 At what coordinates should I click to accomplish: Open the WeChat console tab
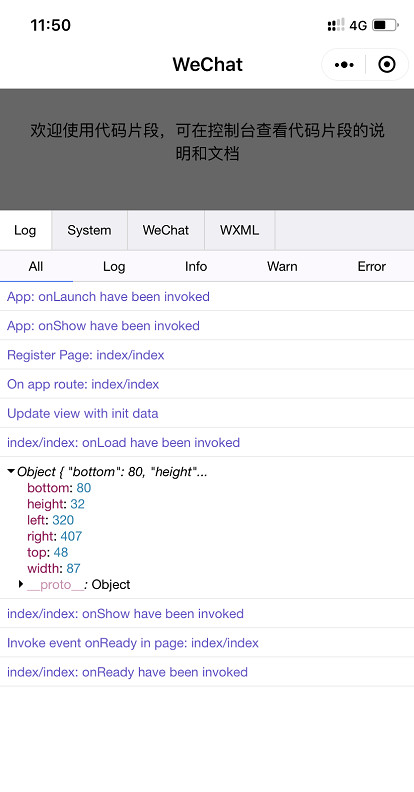click(x=166, y=230)
